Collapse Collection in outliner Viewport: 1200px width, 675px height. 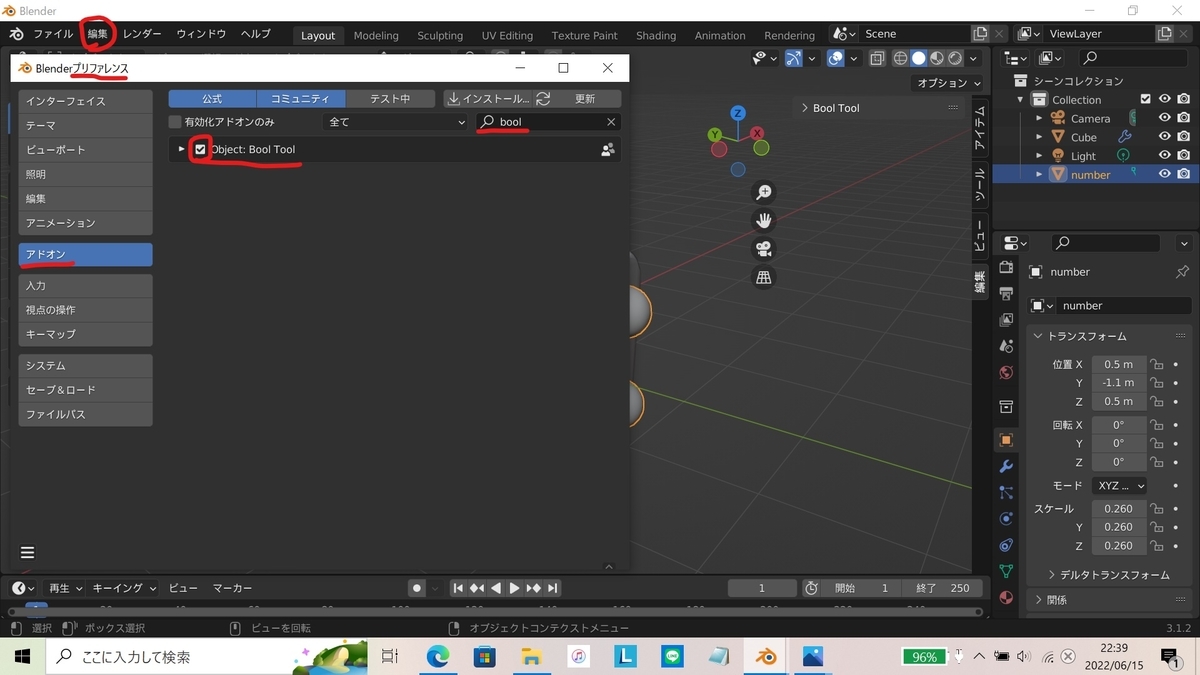pos(1021,99)
